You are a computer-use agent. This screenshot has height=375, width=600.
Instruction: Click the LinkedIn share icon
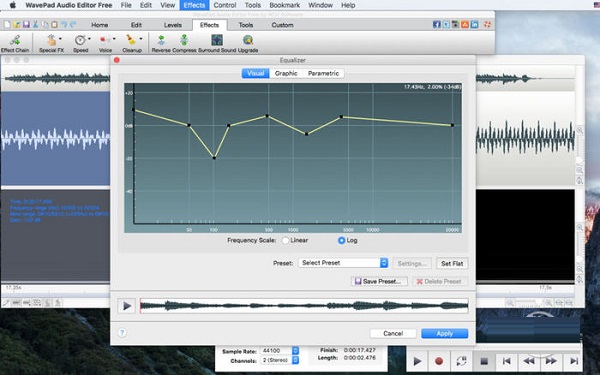(474, 24)
